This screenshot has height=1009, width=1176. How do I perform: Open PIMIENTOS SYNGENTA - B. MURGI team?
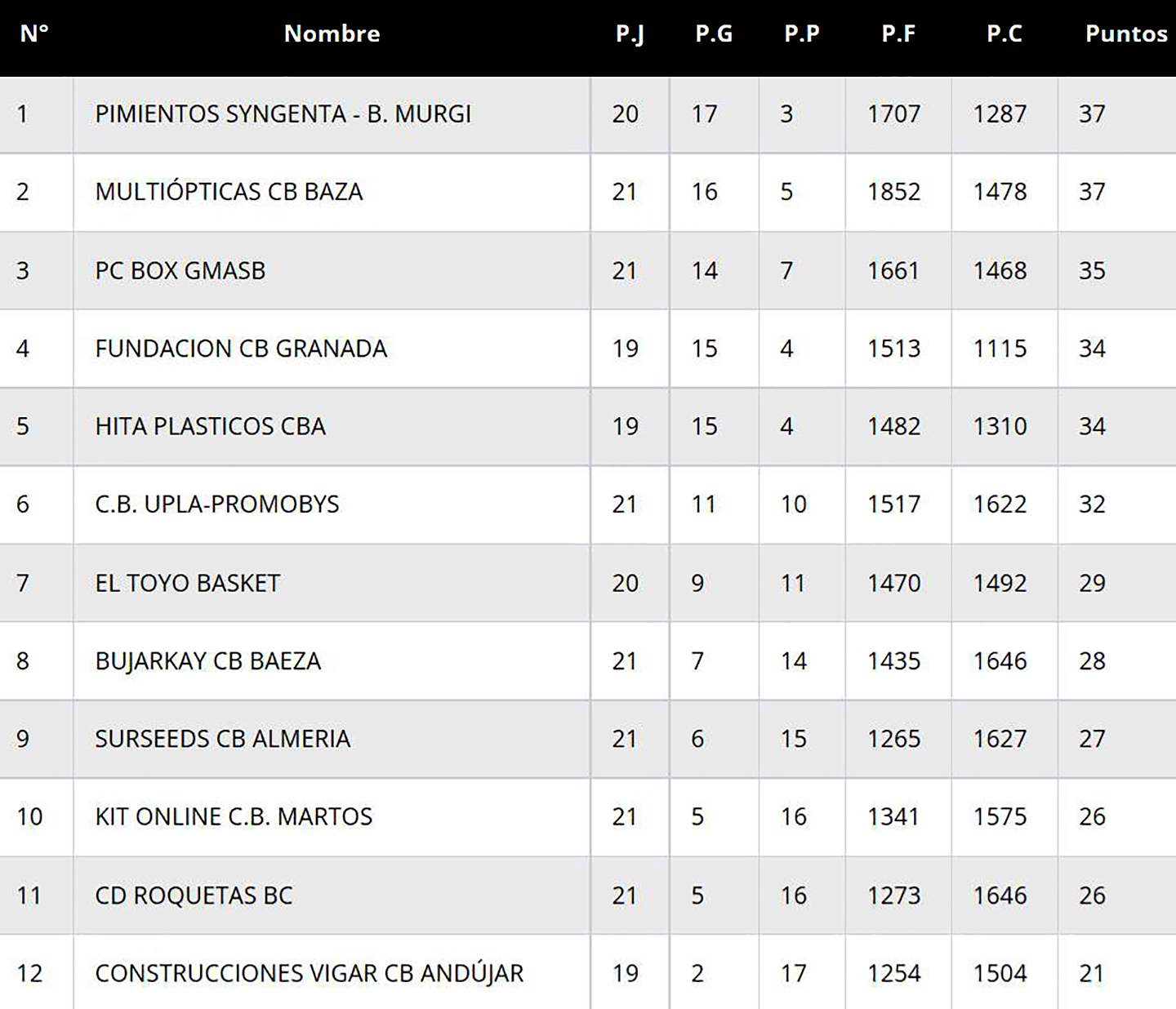283,113
